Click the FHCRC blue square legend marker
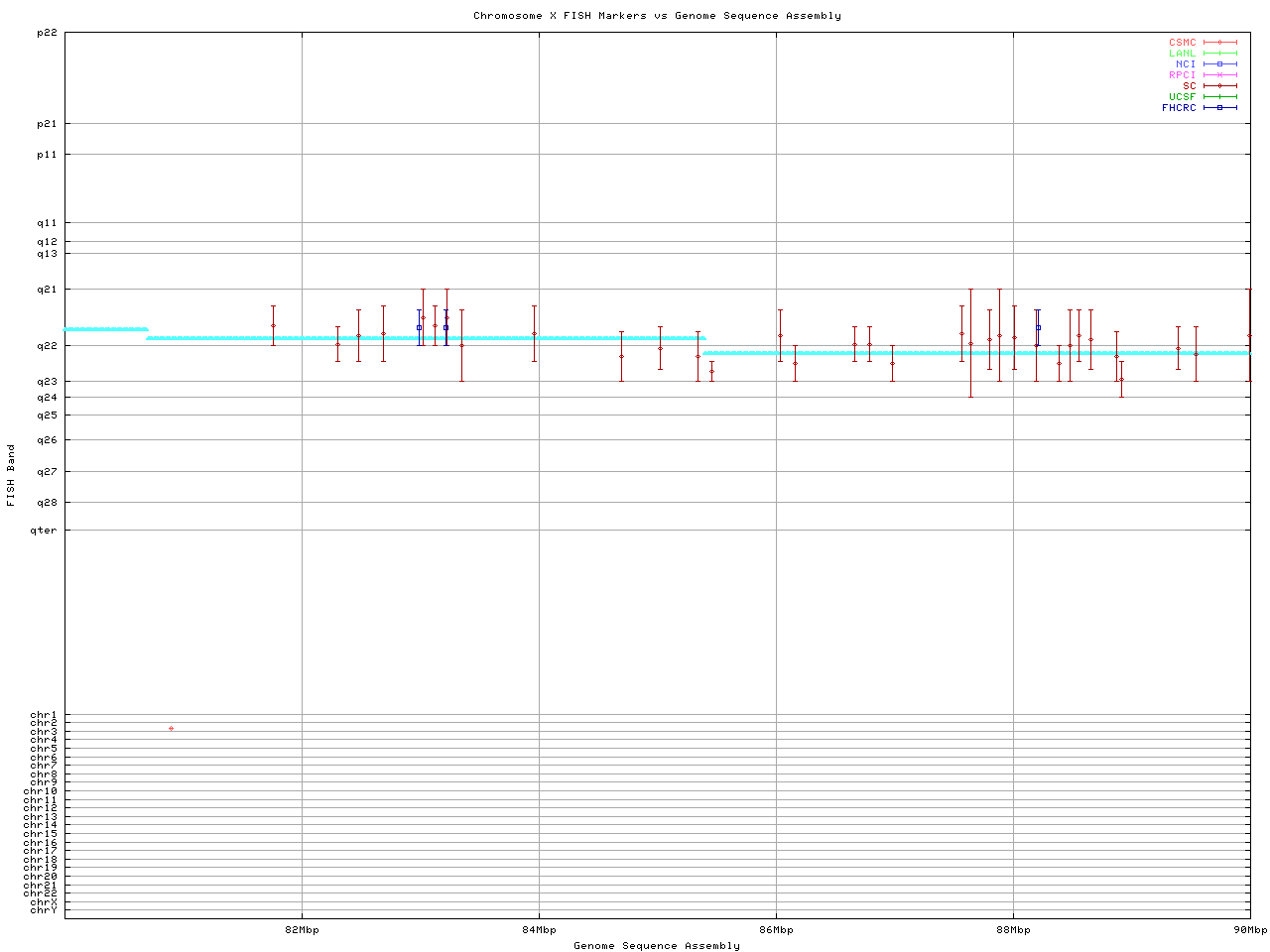 pyautogui.click(x=1219, y=108)
